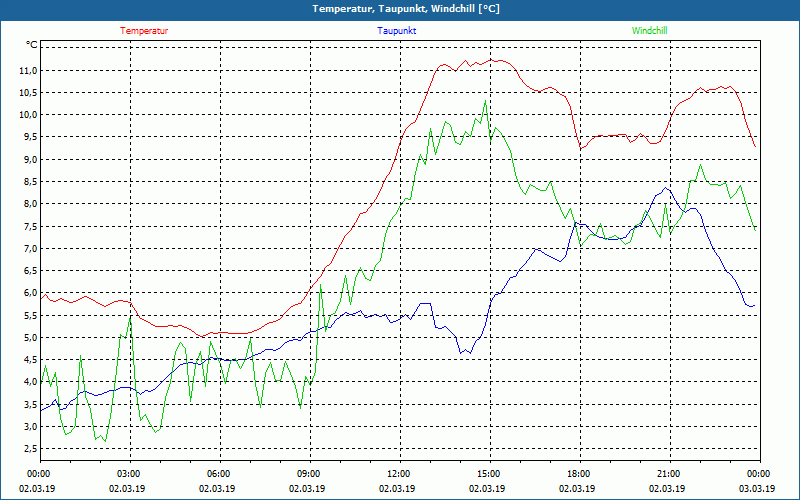This screenshot has width=800, height=500.
Task: Click the 2,5 y-axis value
Action: [x=30, y=449]
